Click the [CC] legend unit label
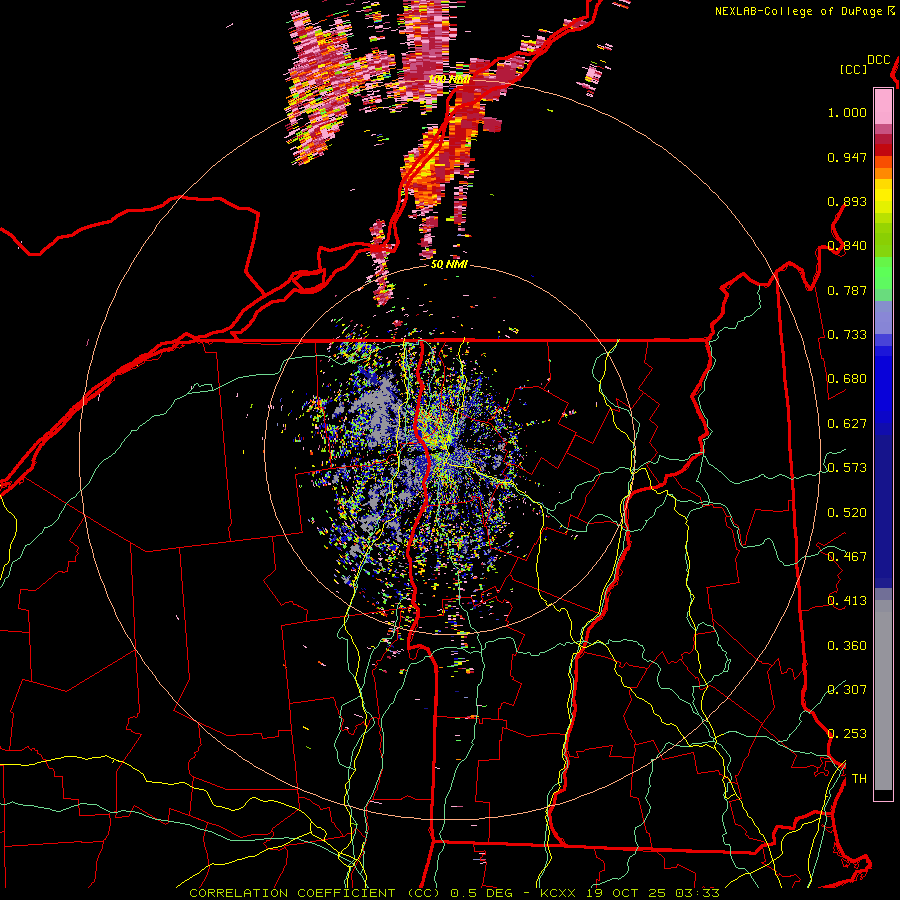This screenshot has width=900, height=900. point(853,70)
